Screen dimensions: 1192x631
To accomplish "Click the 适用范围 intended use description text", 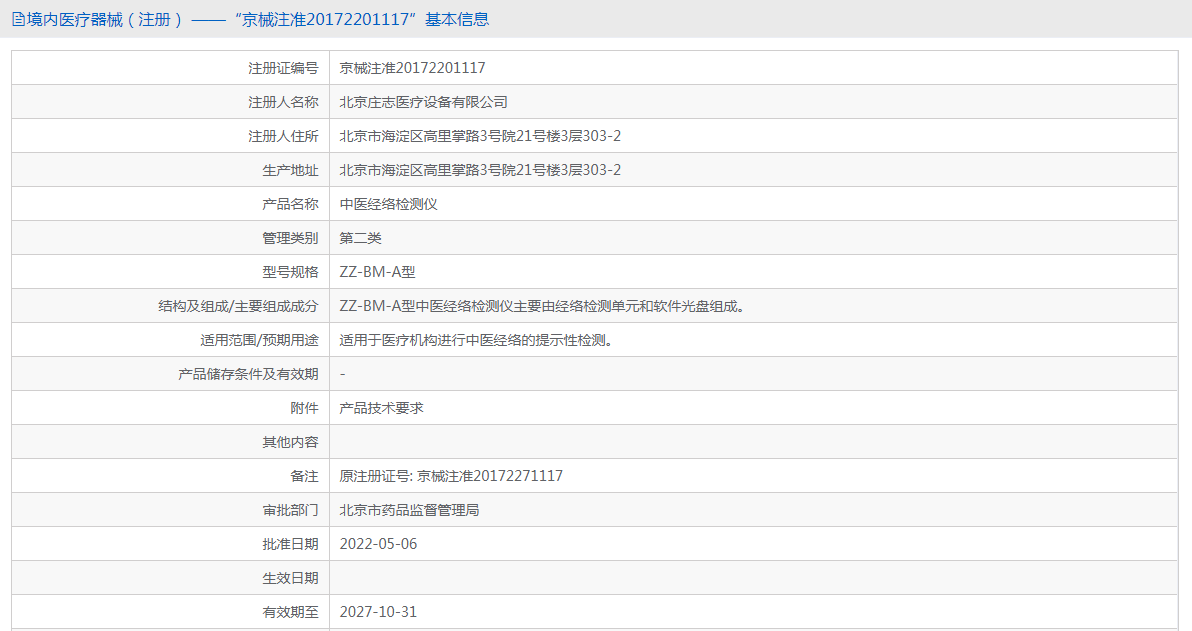I will coord(475,340).
